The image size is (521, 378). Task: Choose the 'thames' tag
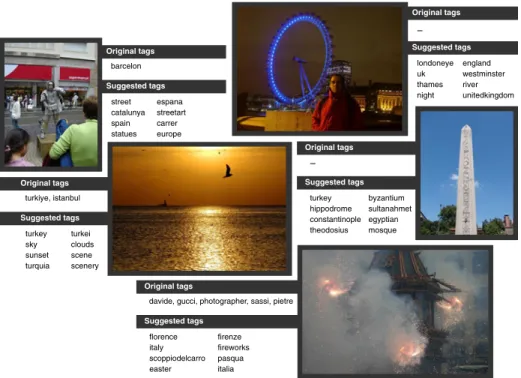[430, 85]
